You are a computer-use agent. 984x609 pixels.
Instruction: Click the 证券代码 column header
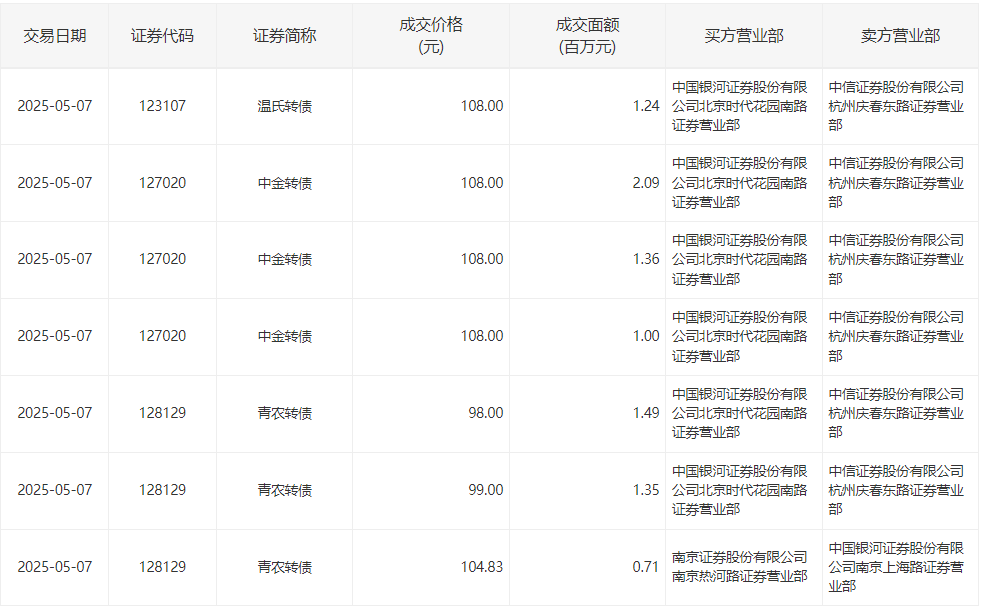(162, 36)
